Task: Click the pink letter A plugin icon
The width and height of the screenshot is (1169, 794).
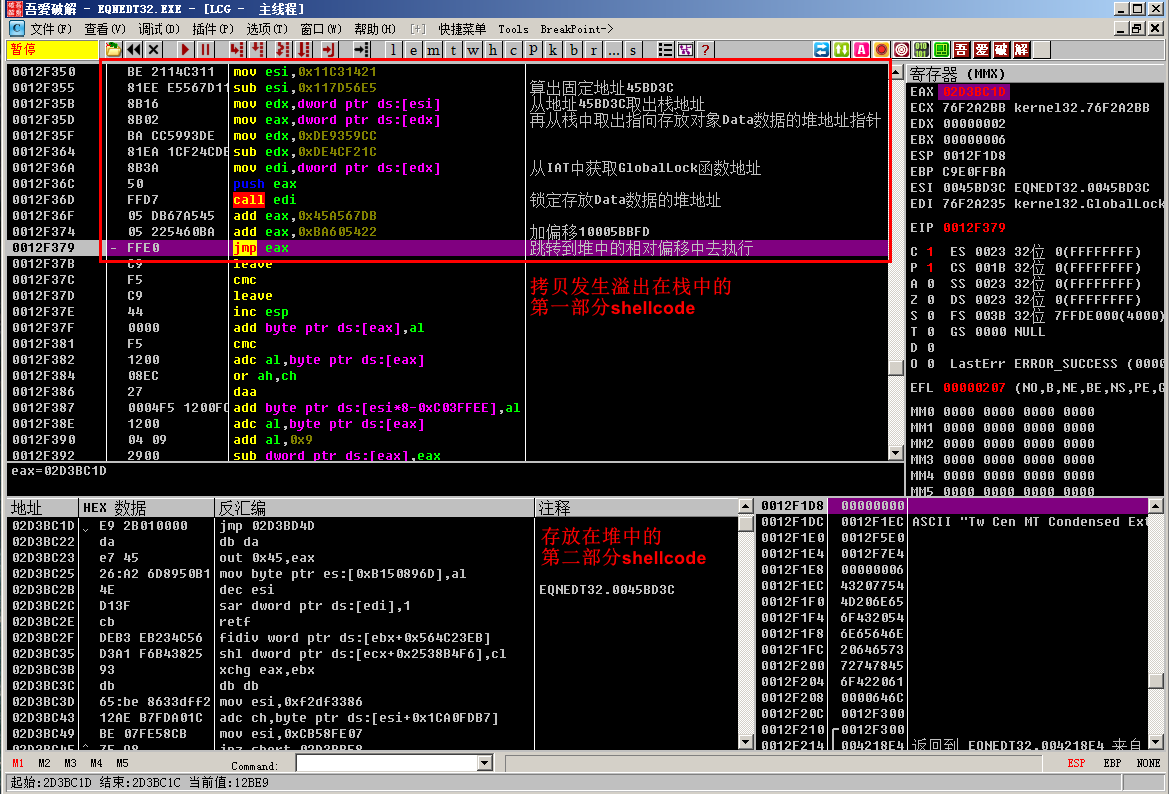Action: [862, 50]
